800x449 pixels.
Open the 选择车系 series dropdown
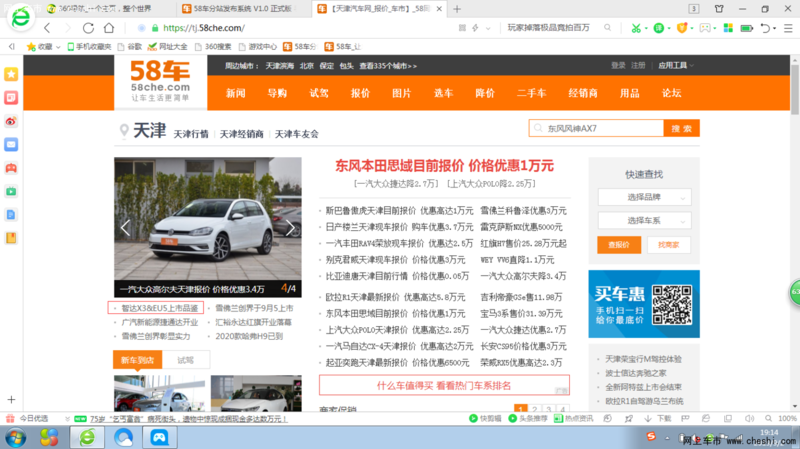click(644, 220)
